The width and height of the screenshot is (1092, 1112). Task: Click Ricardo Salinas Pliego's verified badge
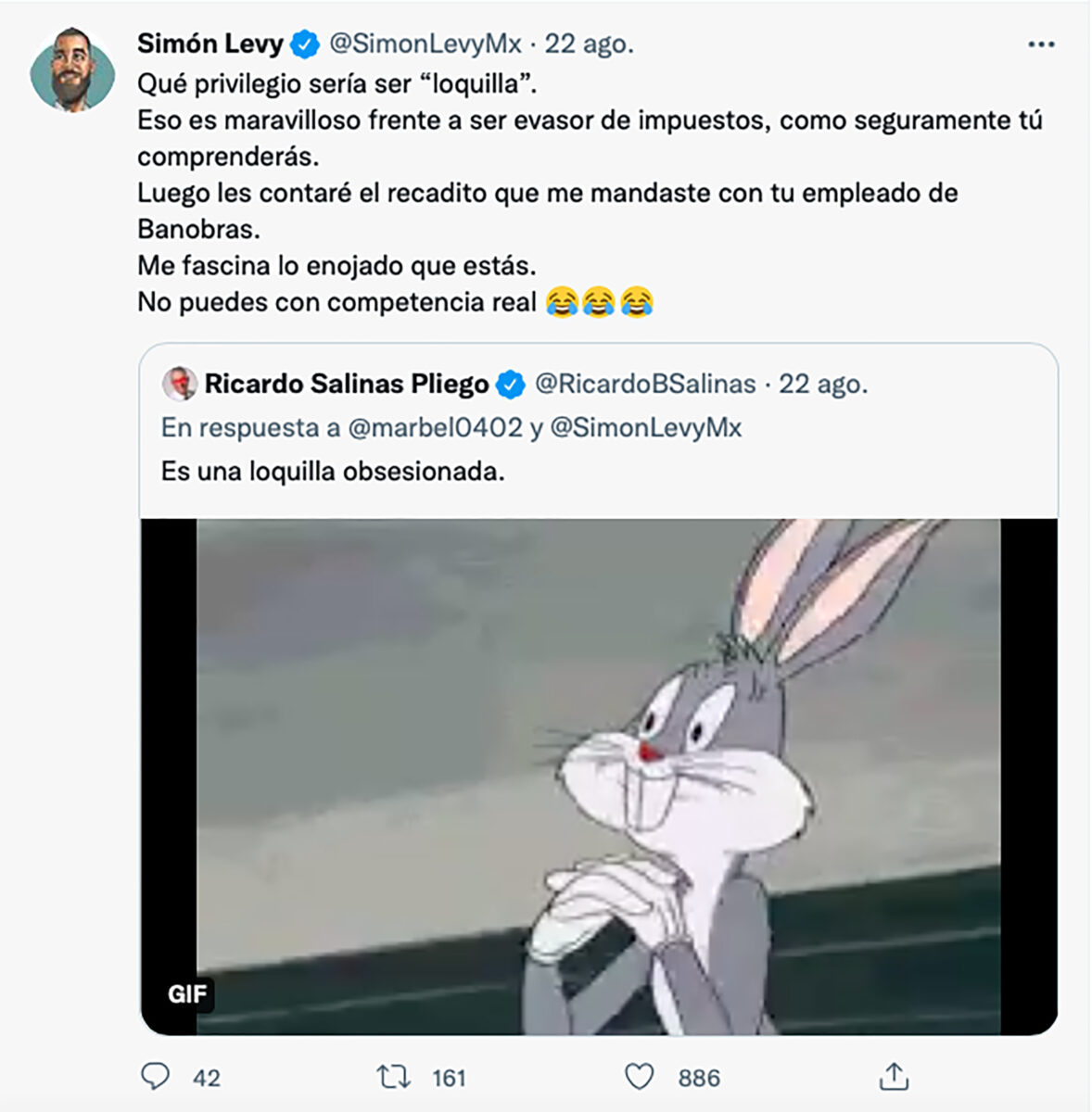point(509,383)
